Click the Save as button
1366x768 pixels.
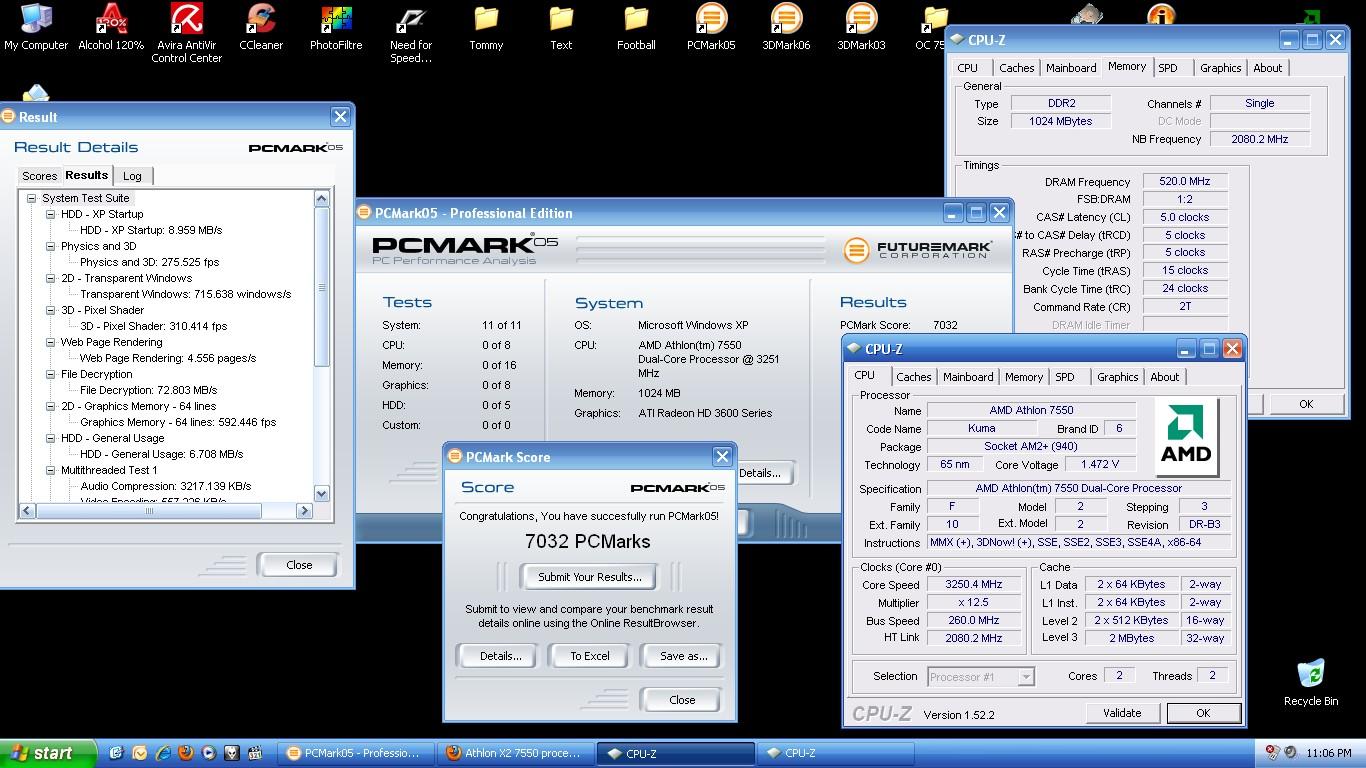pos(683,656)
